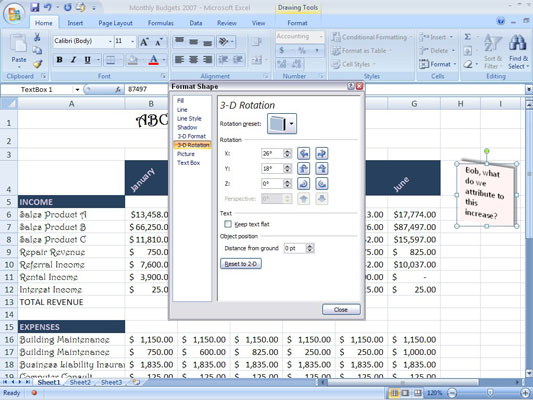The height and width of the screenshot is (400, 533).
Task: Open the Accounting number format dropdown
Action: click(321, 36)
